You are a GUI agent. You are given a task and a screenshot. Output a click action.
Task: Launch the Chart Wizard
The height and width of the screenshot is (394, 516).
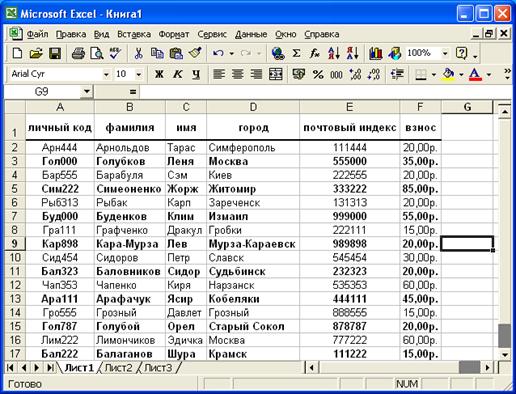[x=376, y=53]
